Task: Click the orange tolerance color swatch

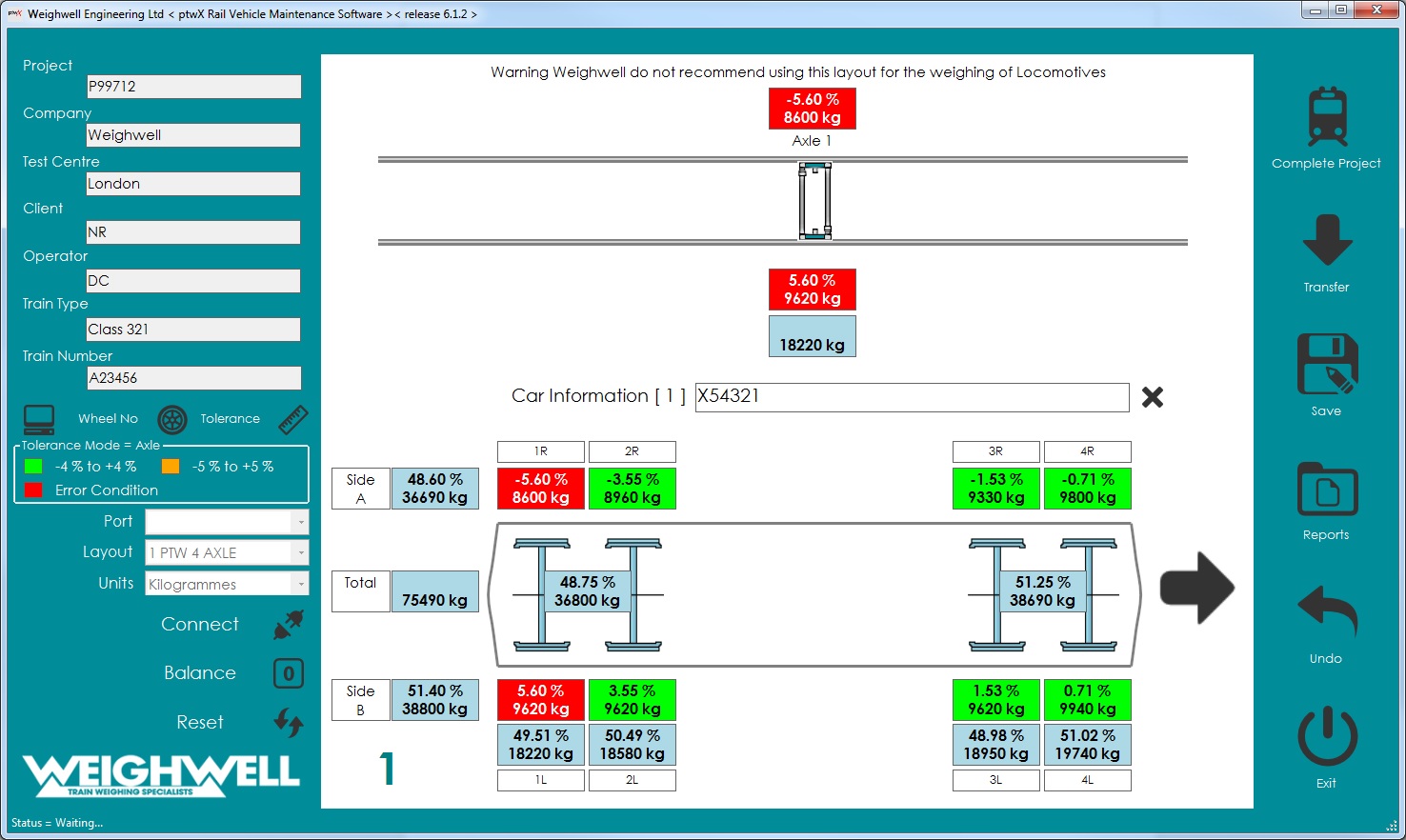Action: (x=171, y=467)
